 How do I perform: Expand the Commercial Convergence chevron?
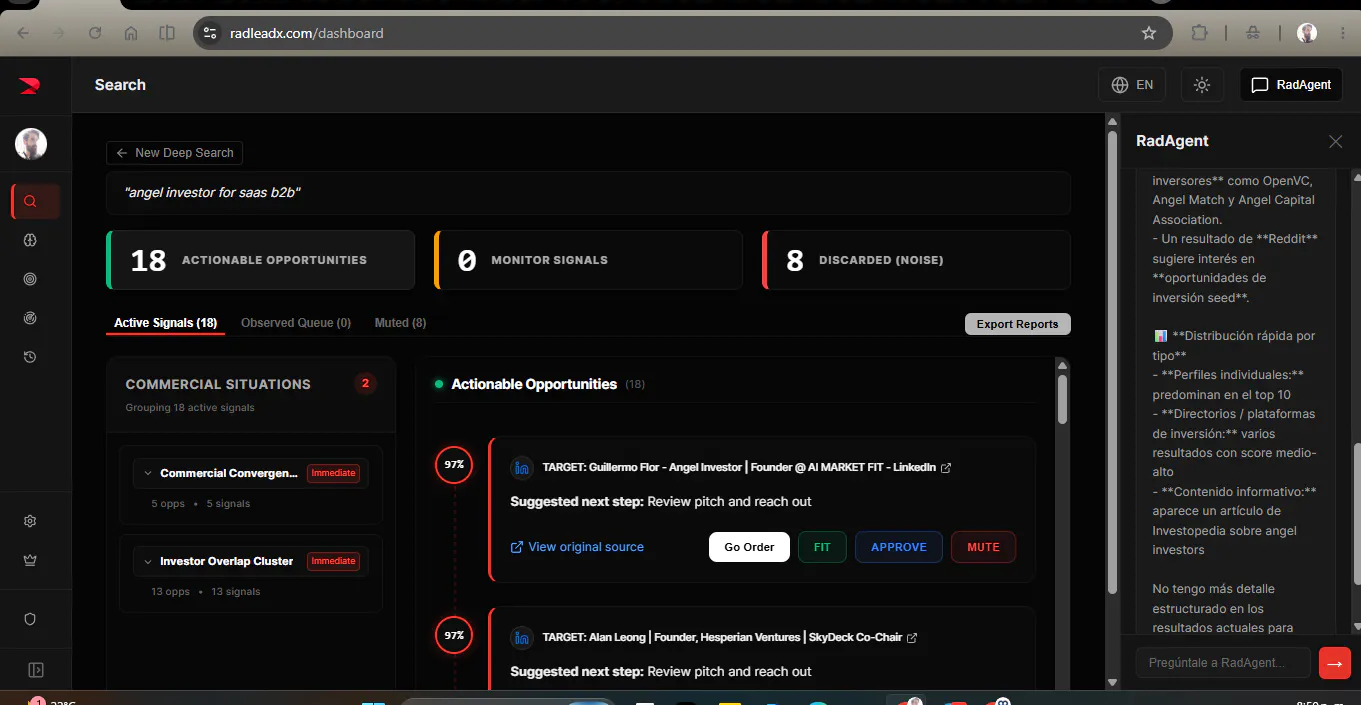(148, 473)
